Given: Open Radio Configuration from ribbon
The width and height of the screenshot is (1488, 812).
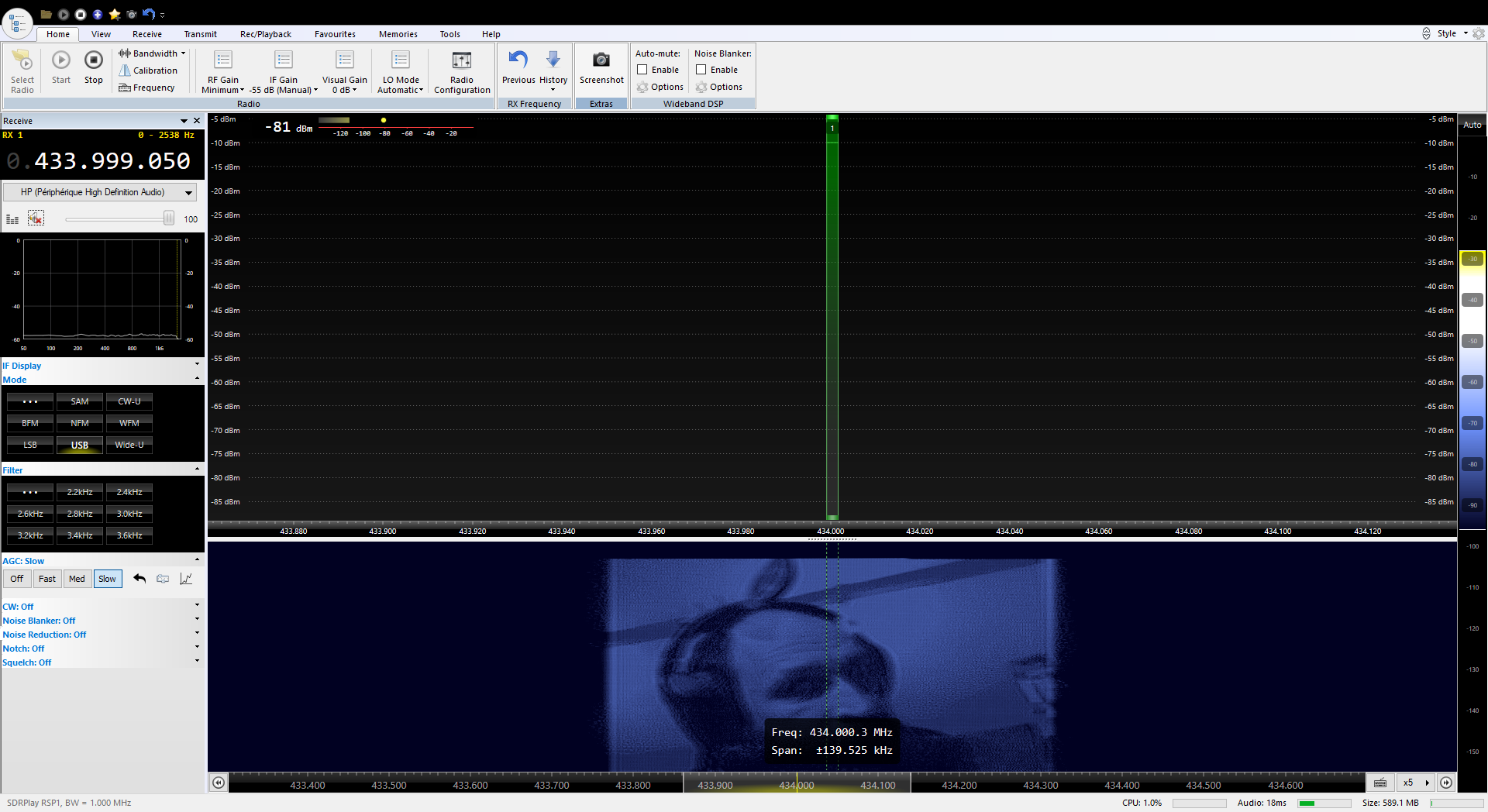Looking at the screenshot, I should tap(462, 70).
